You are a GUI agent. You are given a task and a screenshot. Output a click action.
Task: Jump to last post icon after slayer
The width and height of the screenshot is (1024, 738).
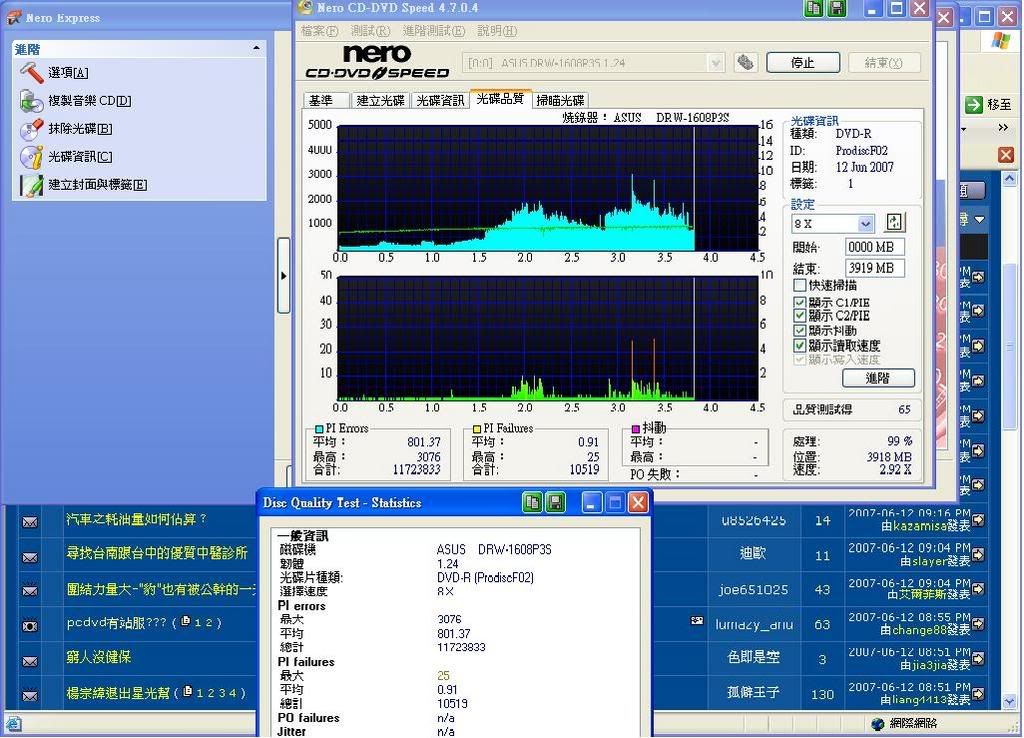[x=978, y=554]
